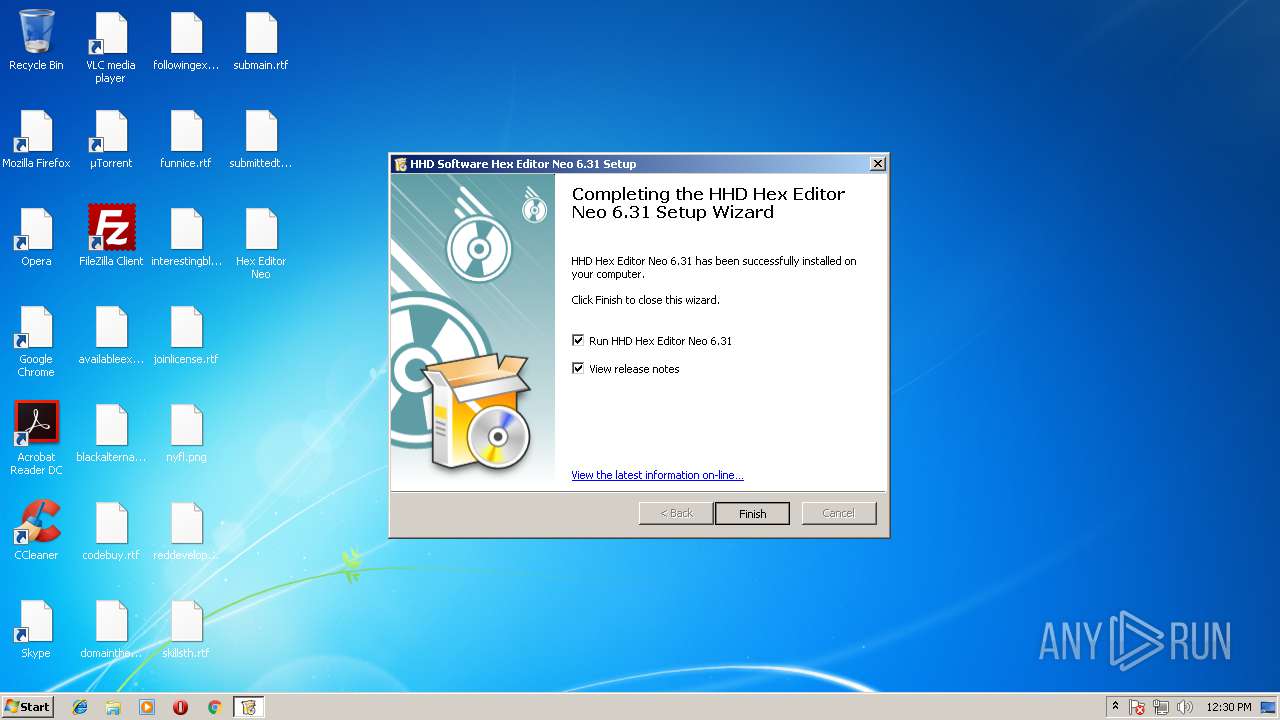The image size is (1280, 720).
Task: Select the submittedt... file icon
Action: [x=261, y=139]
